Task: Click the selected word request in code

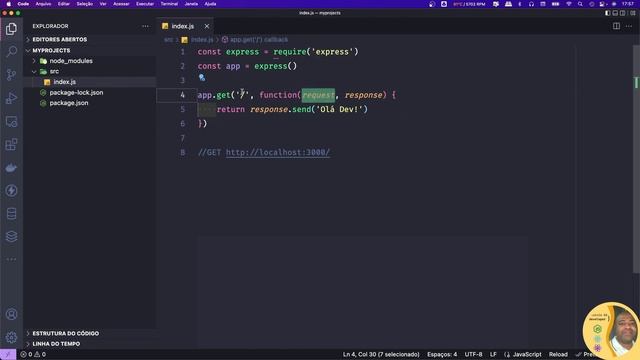Action: [318, 95]
